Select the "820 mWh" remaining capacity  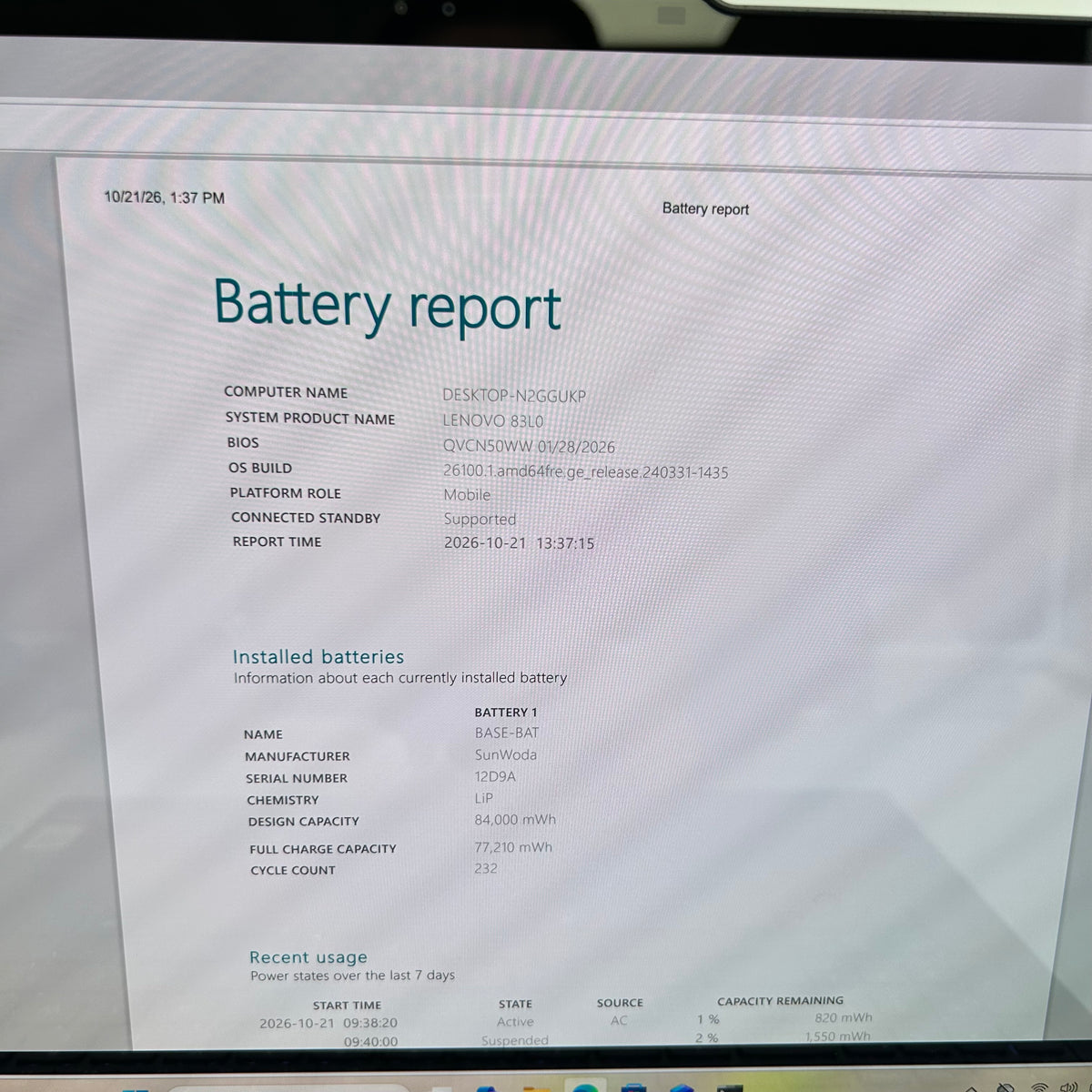click(844, 1018)
